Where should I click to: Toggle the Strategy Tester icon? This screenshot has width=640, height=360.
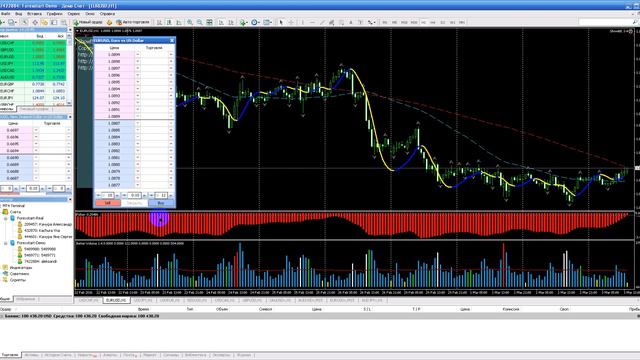[x=64, y=22]
